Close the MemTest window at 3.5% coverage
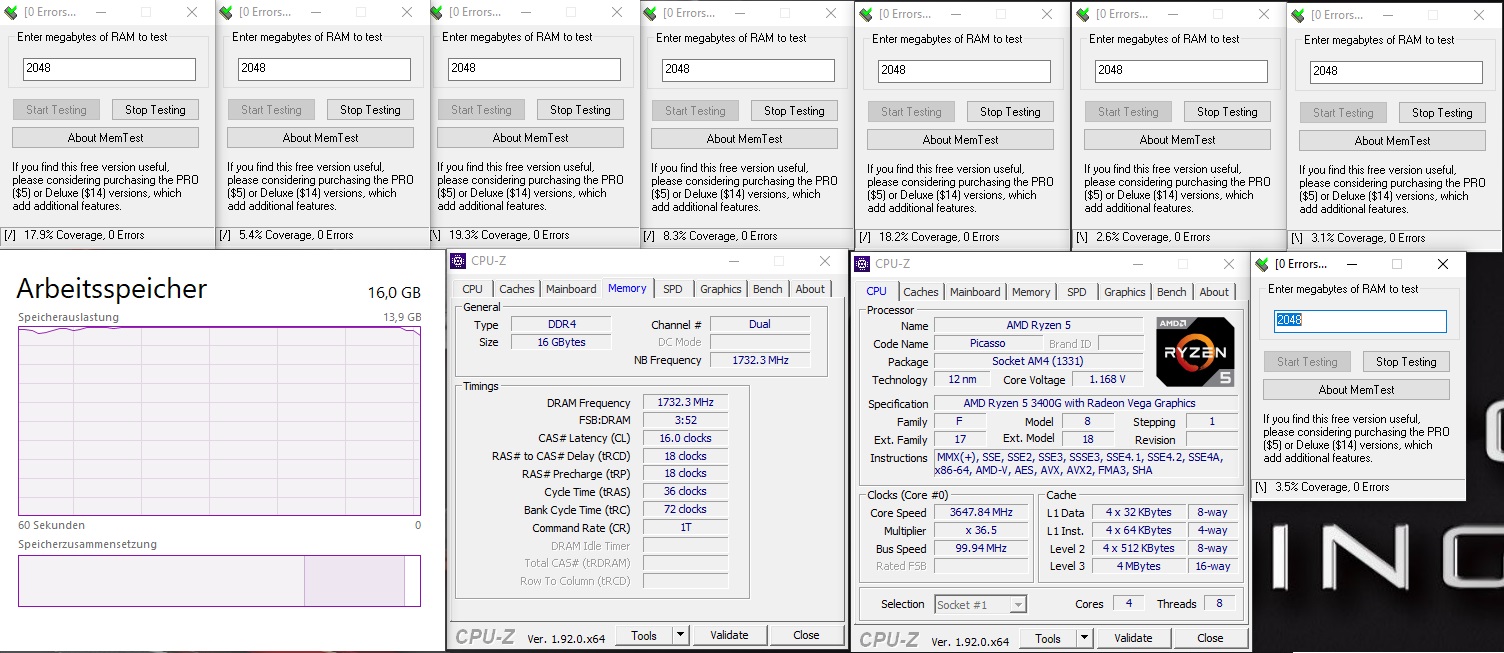The width and height of the screenshot is (1504, 653). coord(1442,265)
